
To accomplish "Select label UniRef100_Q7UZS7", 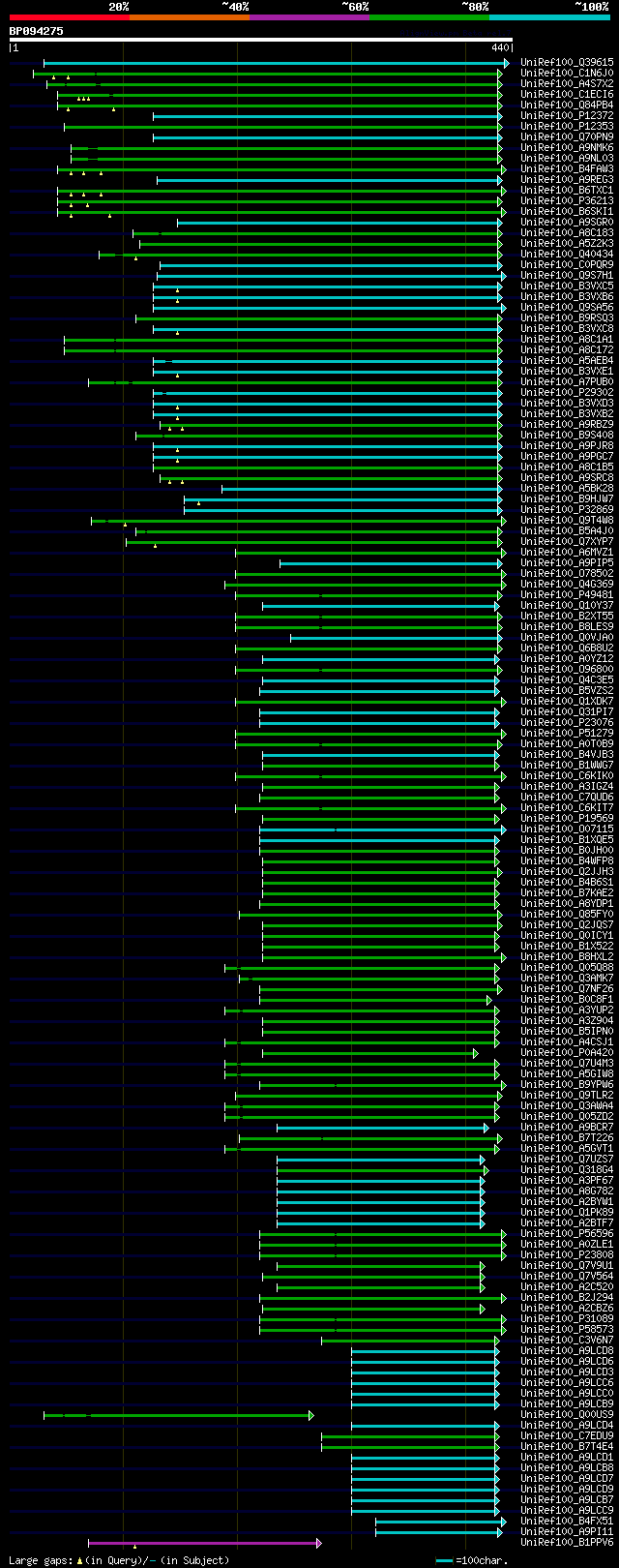I will tap(567, 1159).
